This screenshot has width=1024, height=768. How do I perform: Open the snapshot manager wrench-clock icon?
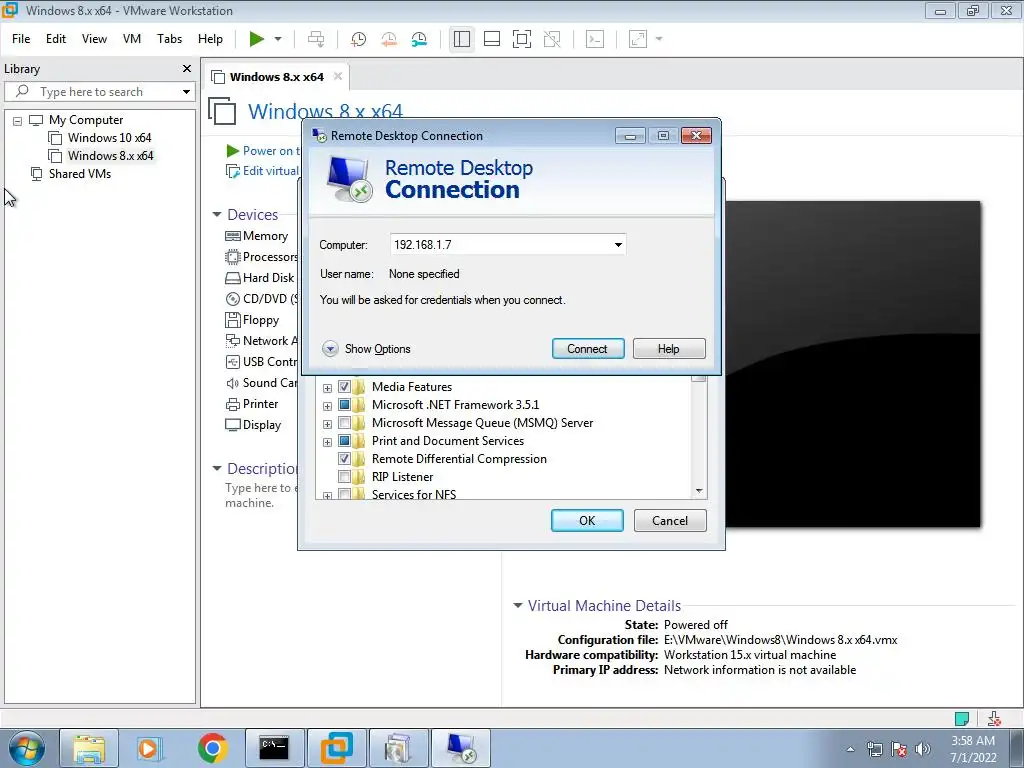pos(419,39)
